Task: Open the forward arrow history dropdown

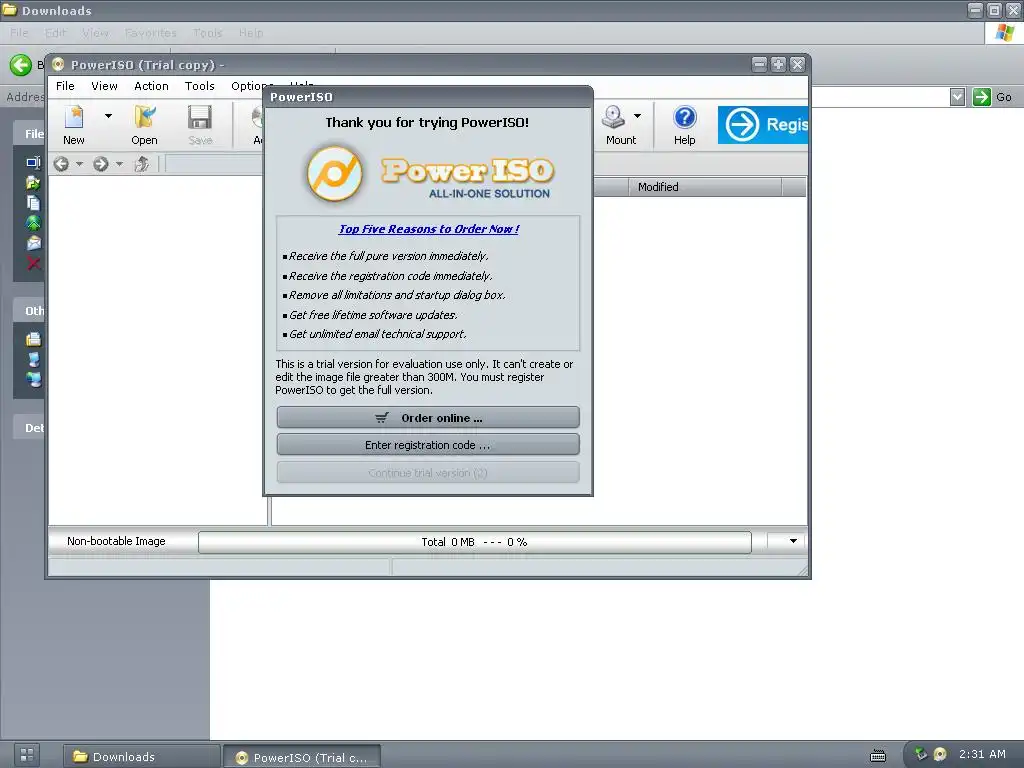Action: 119,164
